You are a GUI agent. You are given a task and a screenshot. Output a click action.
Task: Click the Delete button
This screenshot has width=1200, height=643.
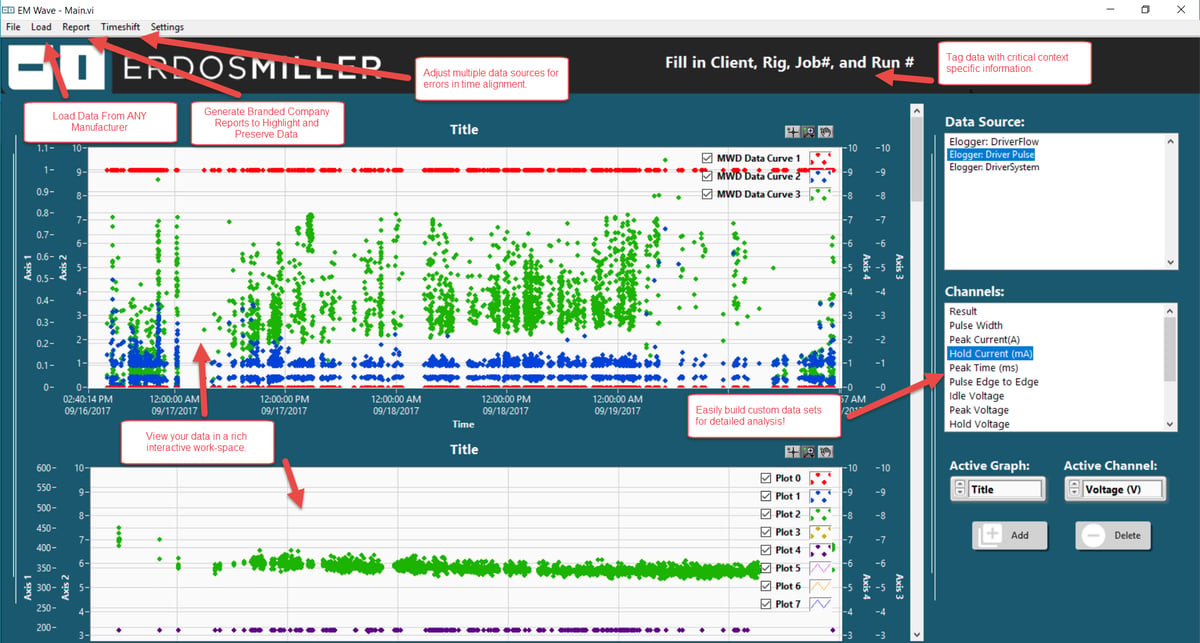pyautogui.click(x=1112, y=535)
